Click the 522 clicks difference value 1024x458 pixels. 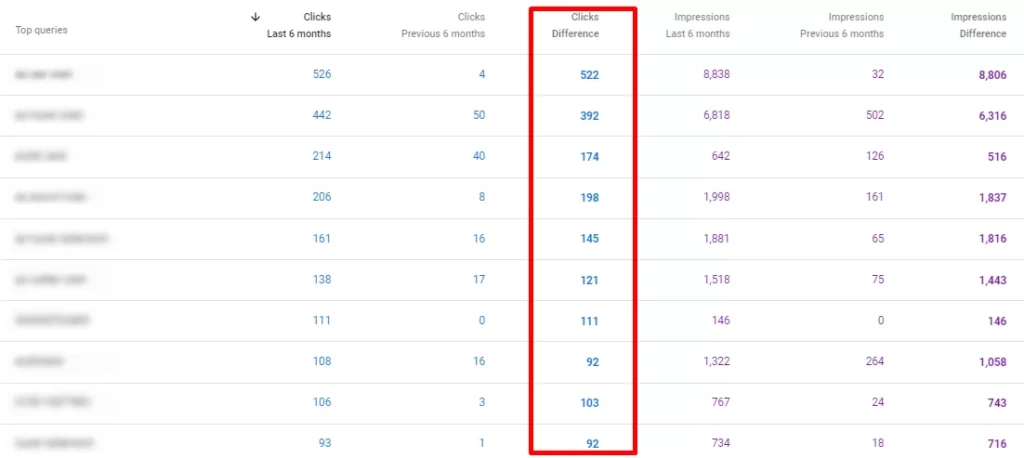[589, 75]
